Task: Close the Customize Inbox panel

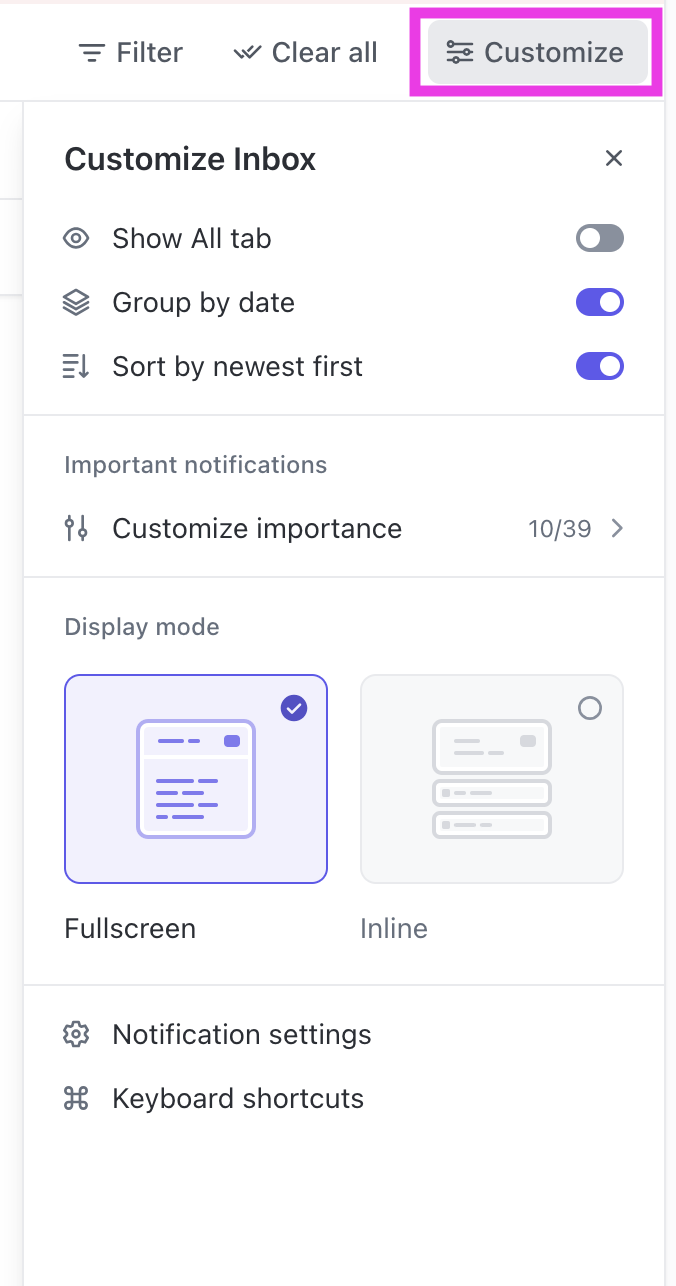Action: pos(613,158)
